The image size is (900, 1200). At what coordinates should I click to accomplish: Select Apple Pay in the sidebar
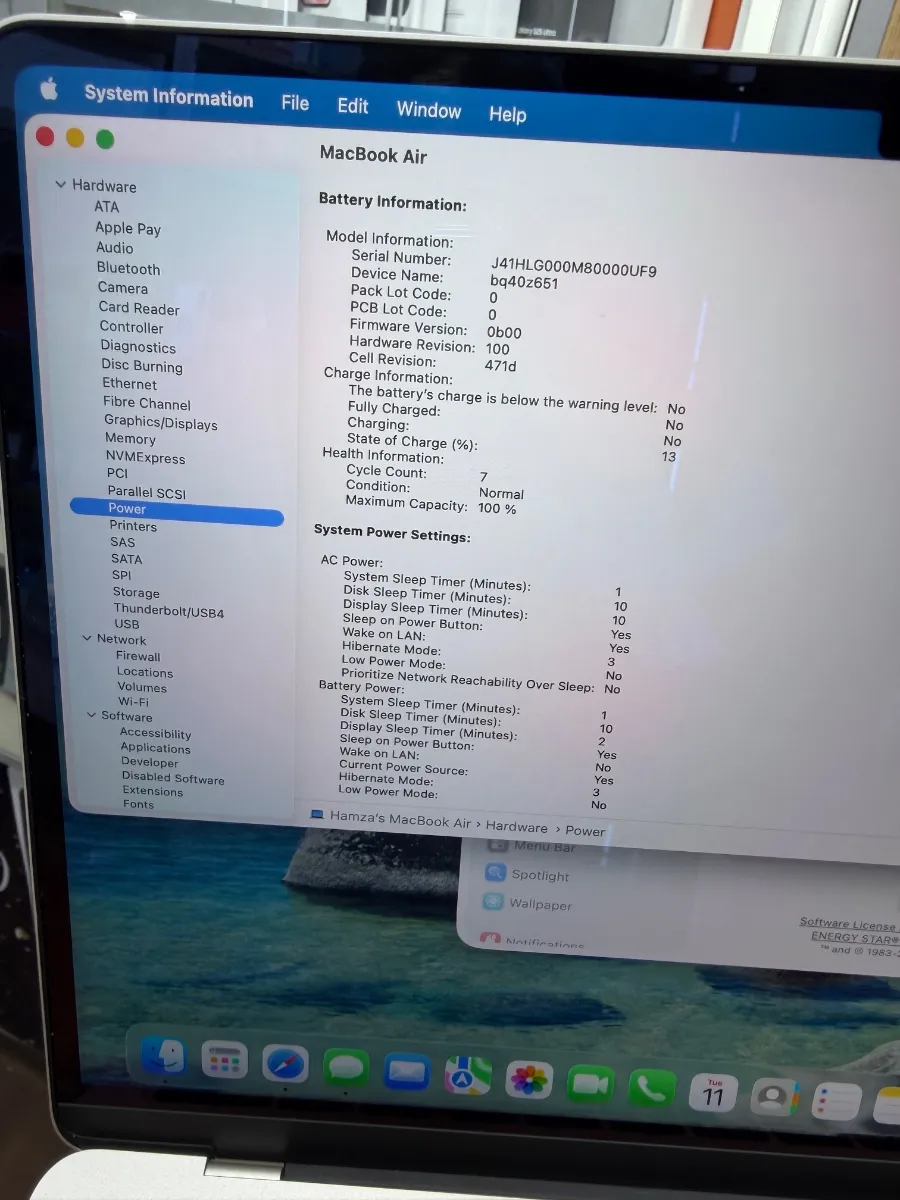click(128, 228)
